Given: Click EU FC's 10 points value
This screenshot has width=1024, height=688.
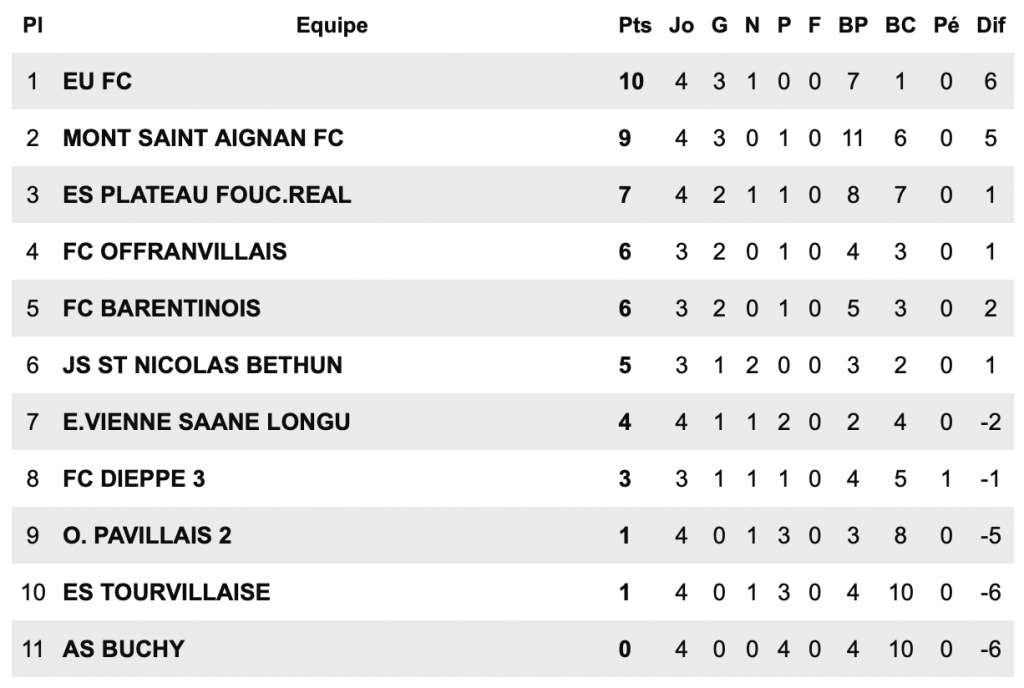Looking at the screenshot, I should coord(631,82).
